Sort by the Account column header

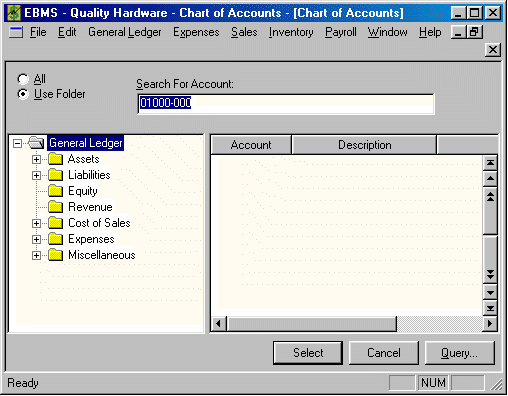click(x=251, y=145)
